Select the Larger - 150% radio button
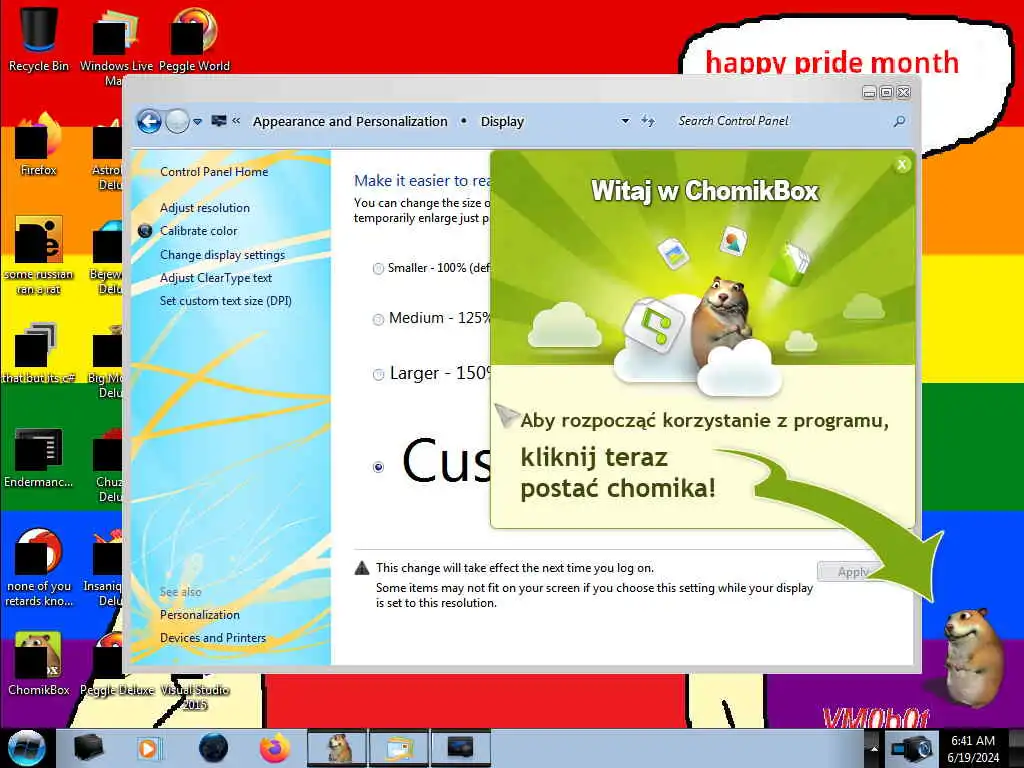The image size is (1024, 768). [x=378, y=375]
